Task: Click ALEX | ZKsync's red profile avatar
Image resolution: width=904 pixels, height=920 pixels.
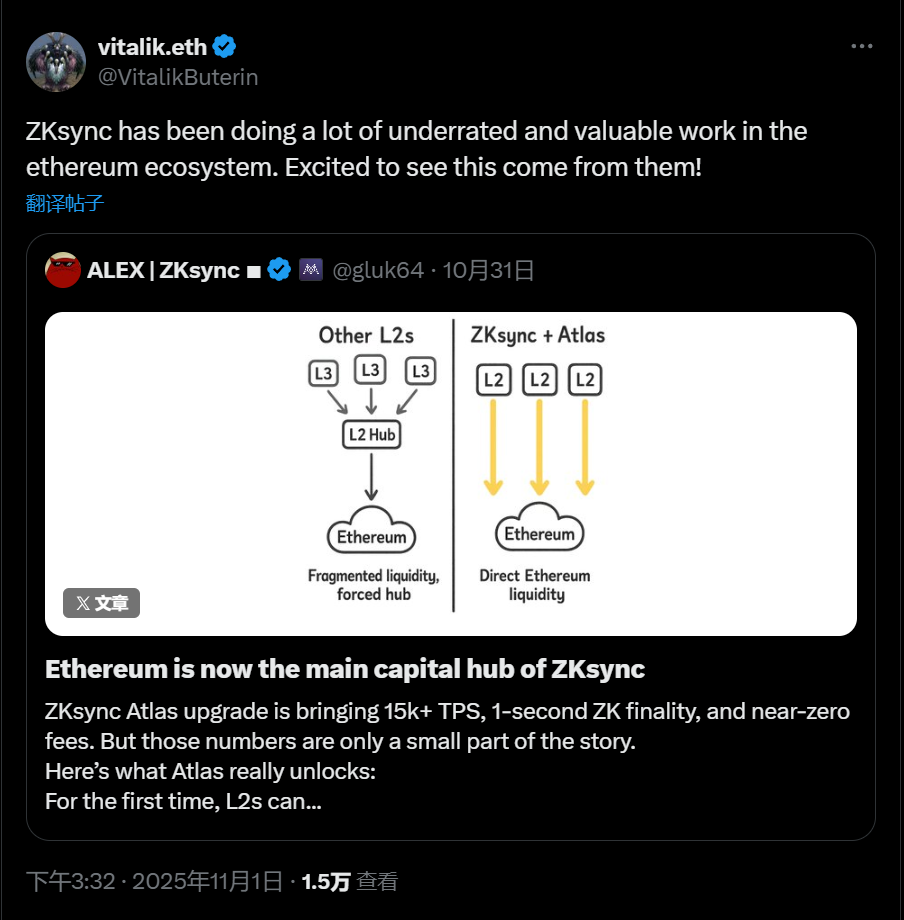Action: click(62, 269)
